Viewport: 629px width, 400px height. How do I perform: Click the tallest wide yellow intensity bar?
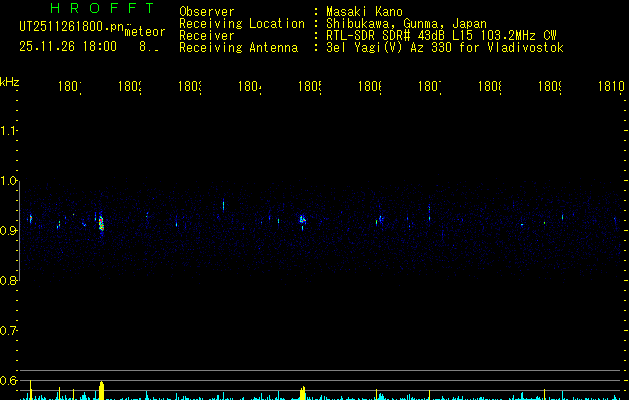click(101, 391)
